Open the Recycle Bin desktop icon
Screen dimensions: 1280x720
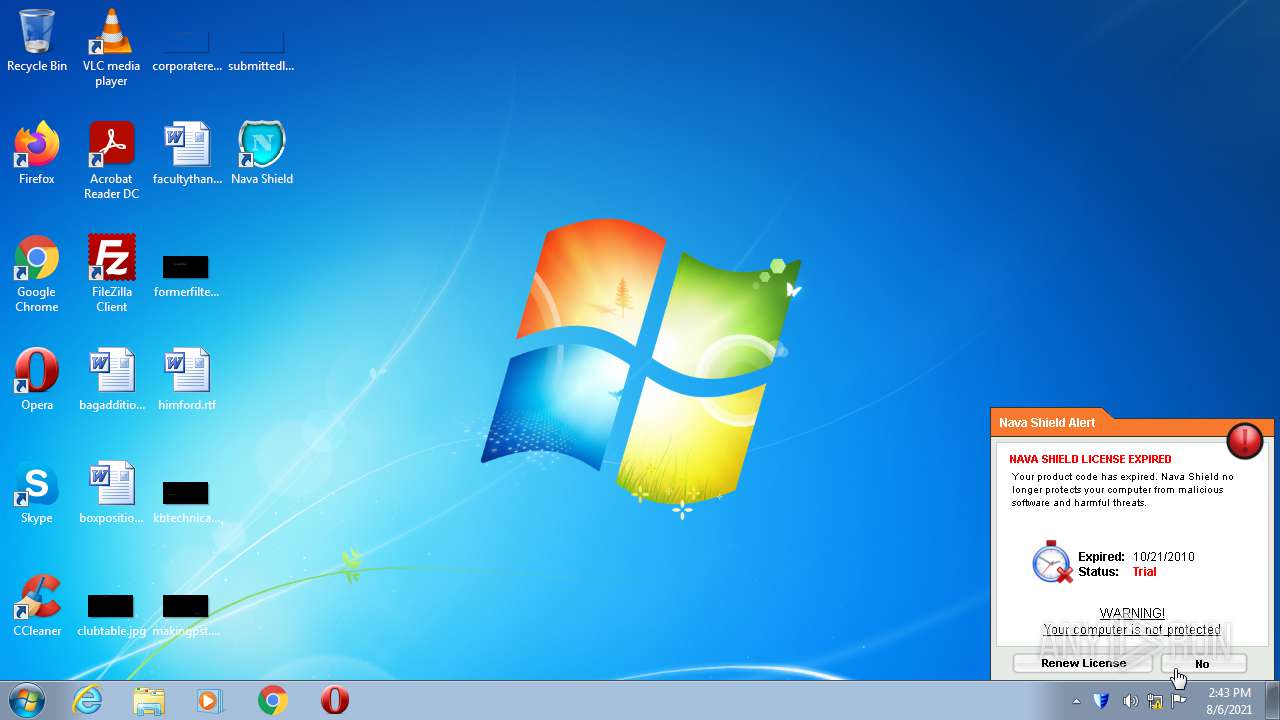click(37, 40)
